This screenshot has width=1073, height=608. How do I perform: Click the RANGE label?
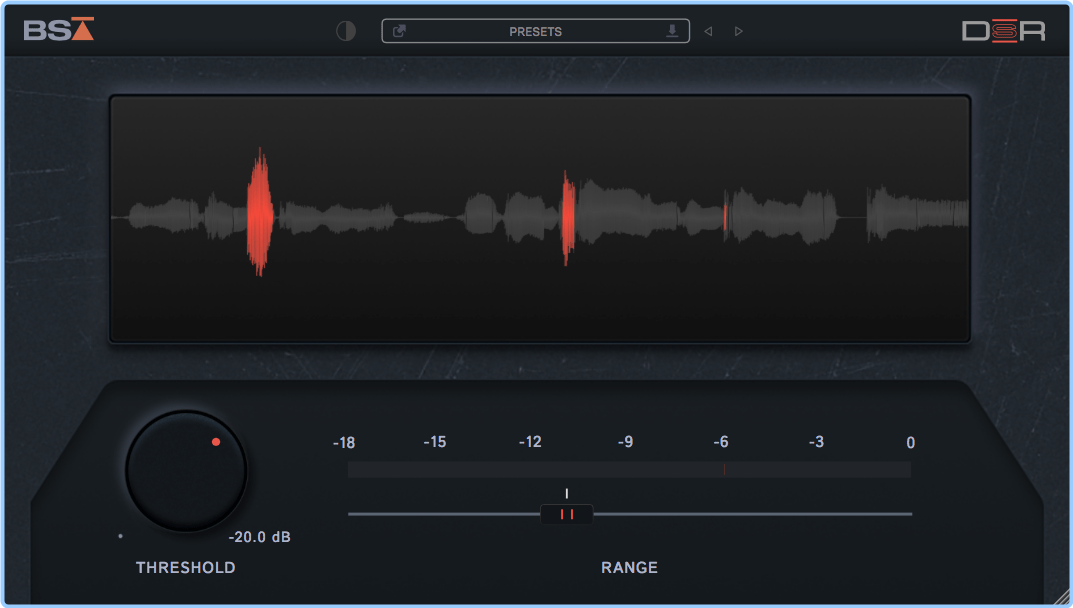point(630,568)
